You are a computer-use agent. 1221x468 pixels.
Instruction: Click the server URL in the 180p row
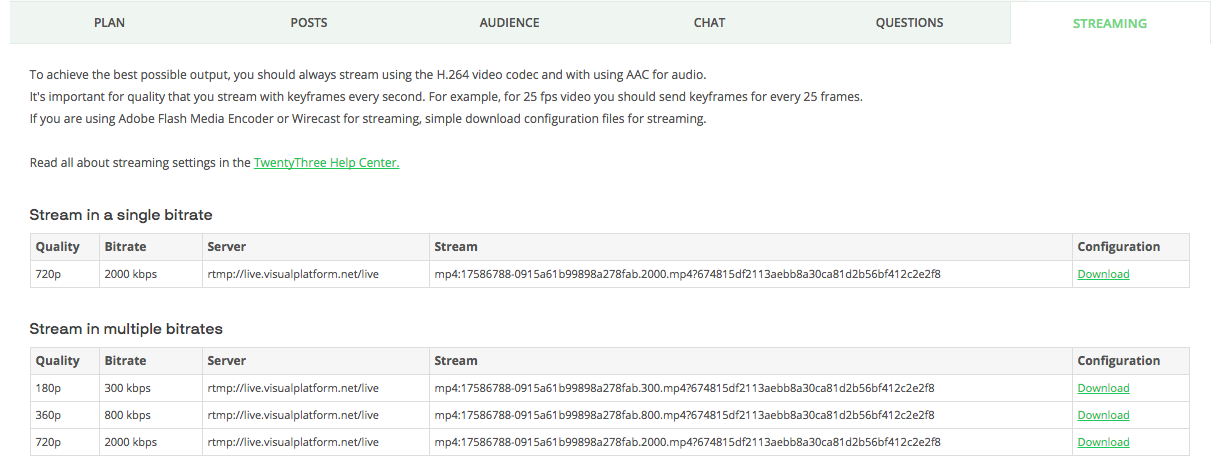click(x=293, y=388)
